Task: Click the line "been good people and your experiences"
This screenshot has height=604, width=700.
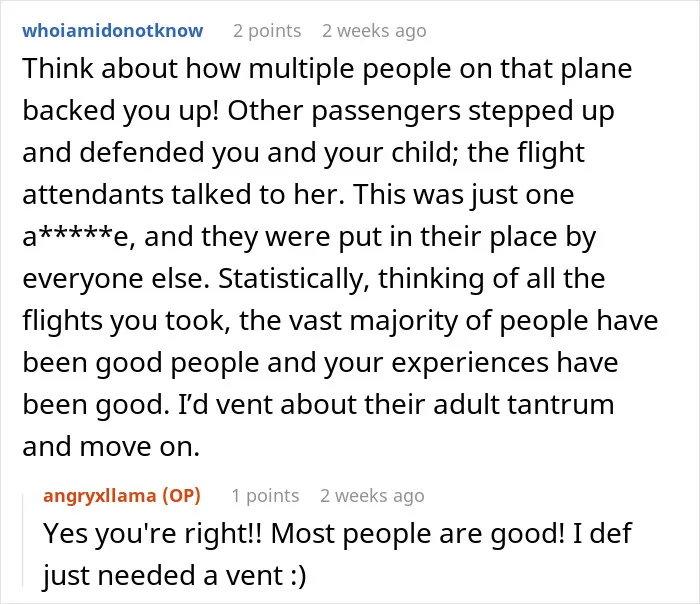Action: (x=320, y=363)
